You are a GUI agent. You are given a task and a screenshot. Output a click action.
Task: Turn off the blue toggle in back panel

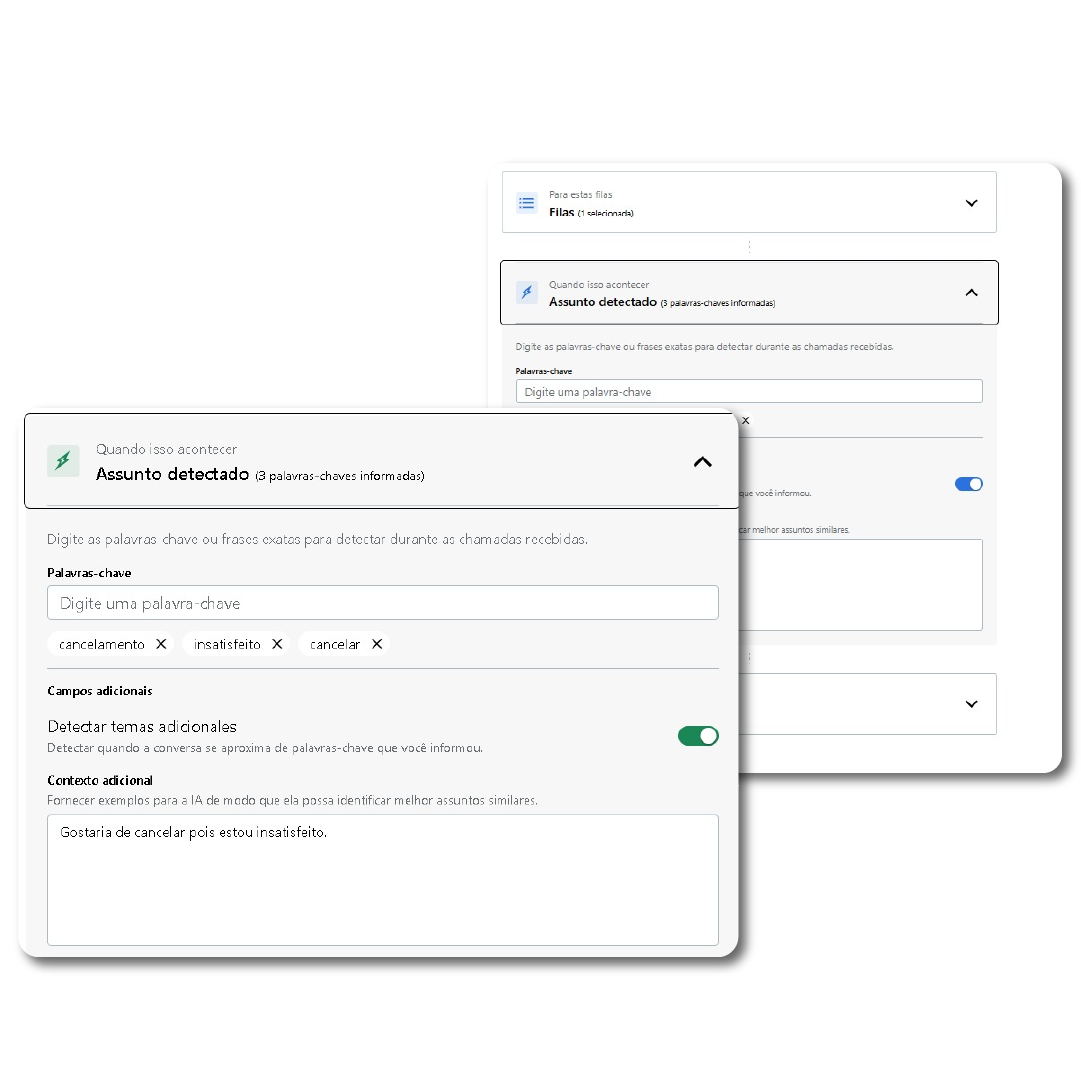click(x=968, y=484)
